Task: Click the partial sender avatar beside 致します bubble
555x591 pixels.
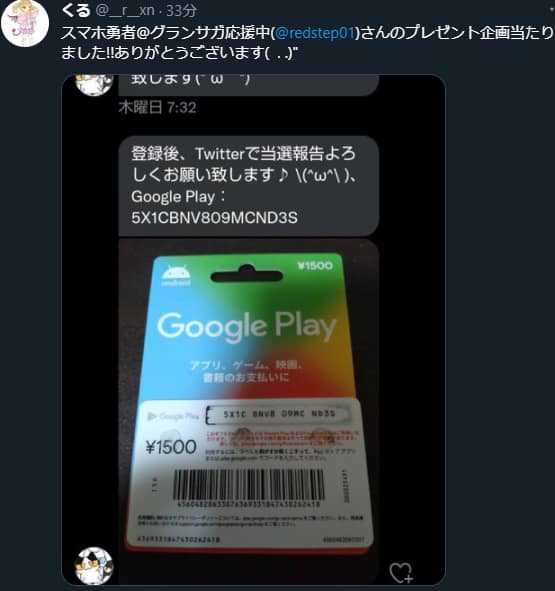Action: [x=94, y=85]
